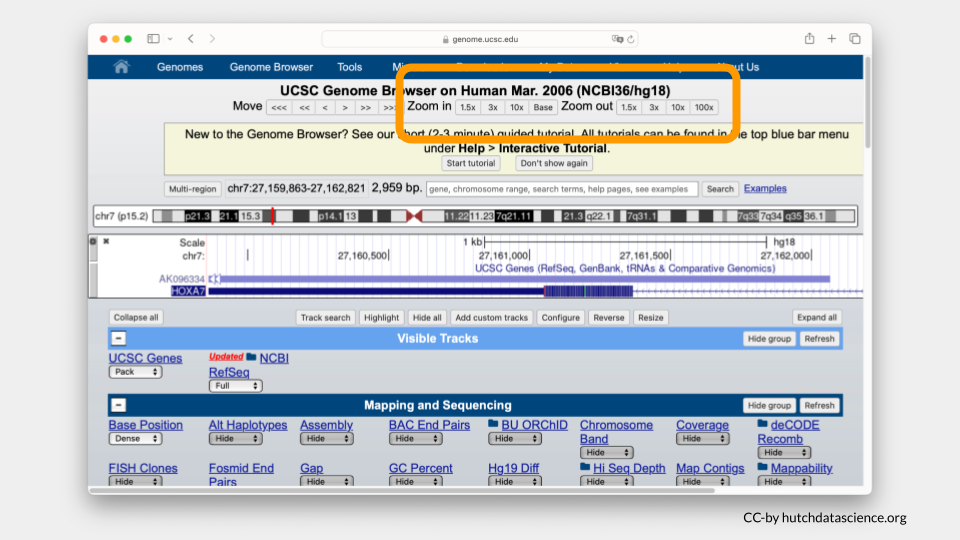960x540 pixels.
Task: Click the Search button
Action: click(720, 189)
